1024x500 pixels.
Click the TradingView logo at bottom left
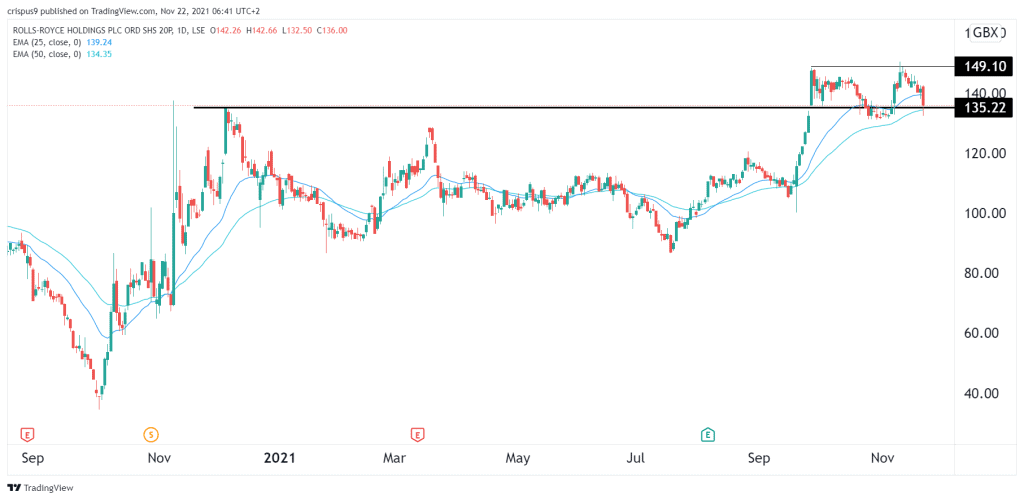pos(40,487)
